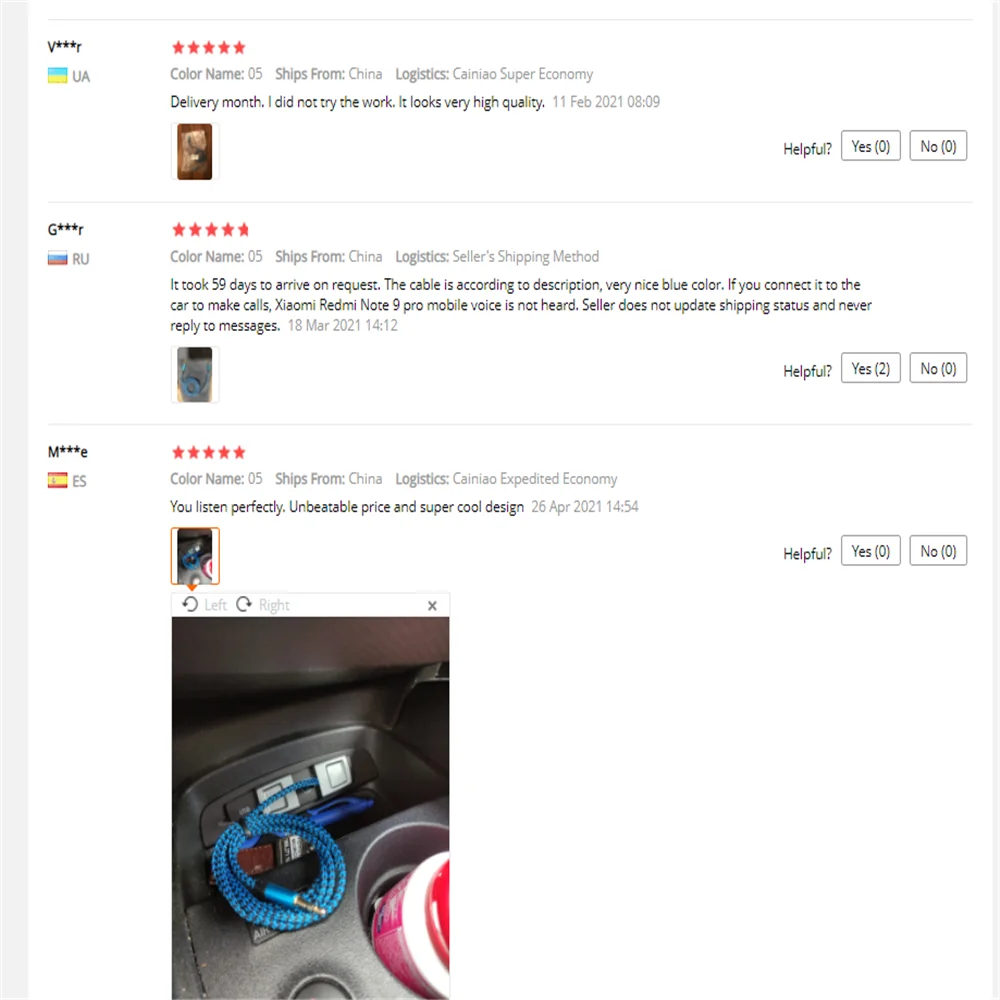Screen dimensions: 1000x1000
Task: Open V***r's brown review photo thumbnail
Action: tap(195, 152)
